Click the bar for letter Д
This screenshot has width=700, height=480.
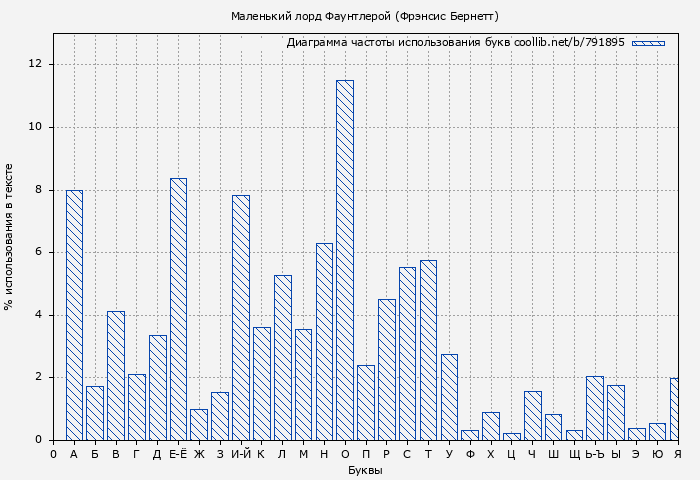(157, 387)
